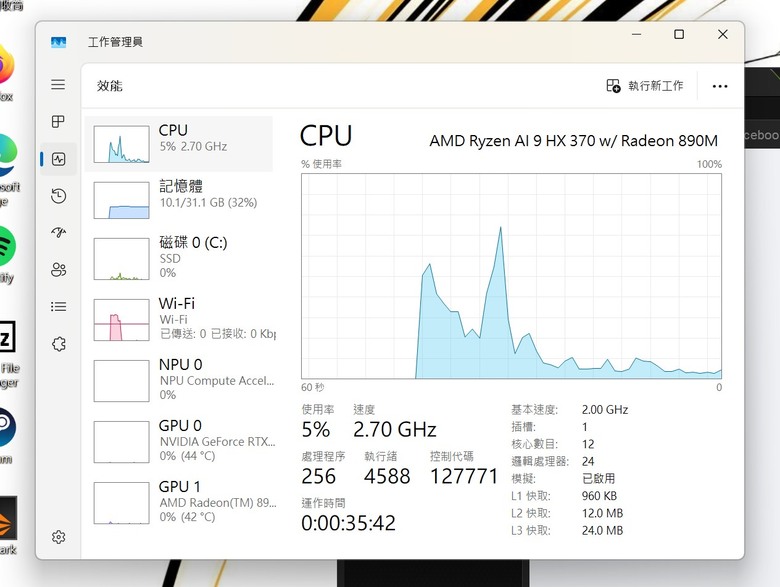Click the uptime value 0:00:35:42
Screen dimensions: 780x587
click(x=348, y=523)
